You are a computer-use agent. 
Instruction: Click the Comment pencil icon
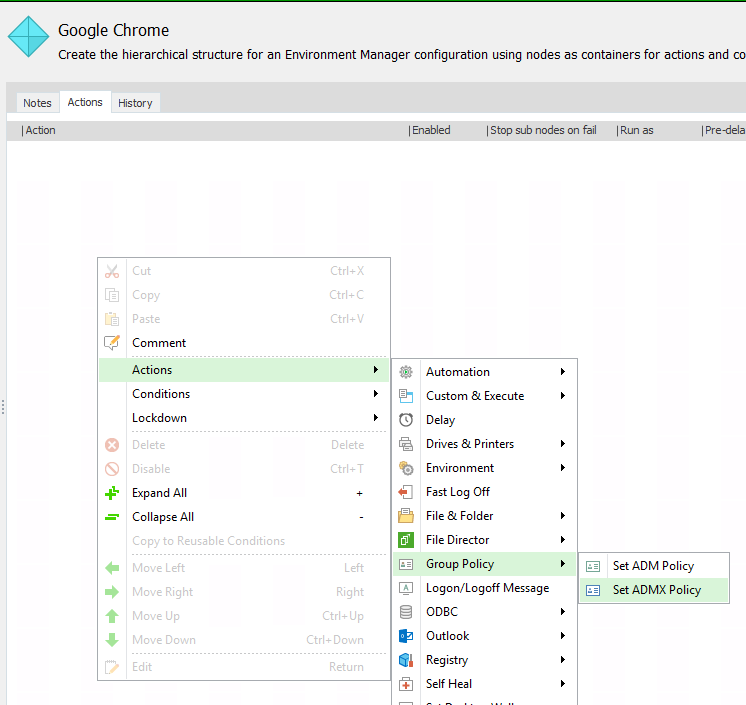(x=112, y=343)
